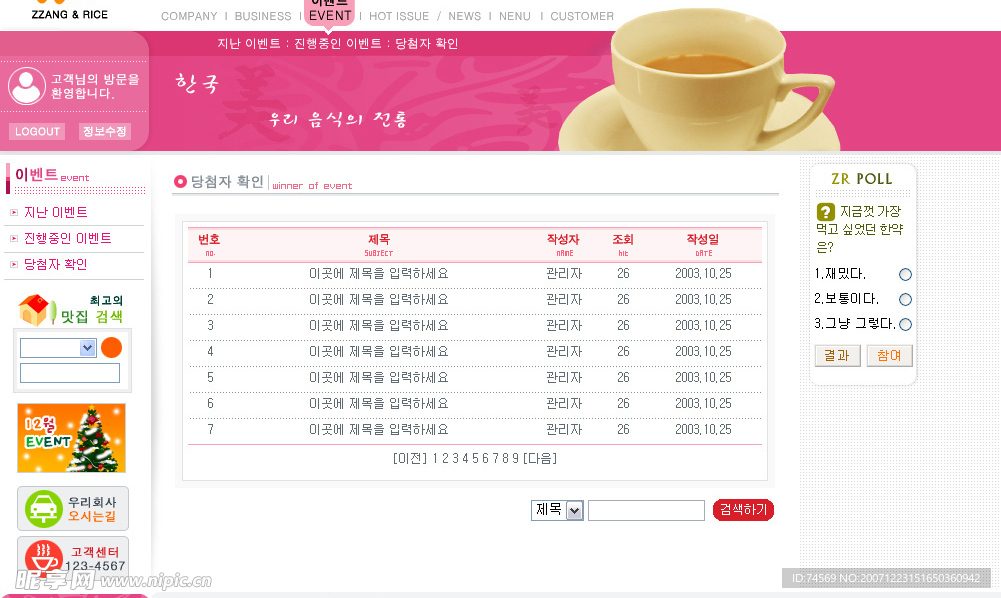Open the post title in row 1

[379, 274]
